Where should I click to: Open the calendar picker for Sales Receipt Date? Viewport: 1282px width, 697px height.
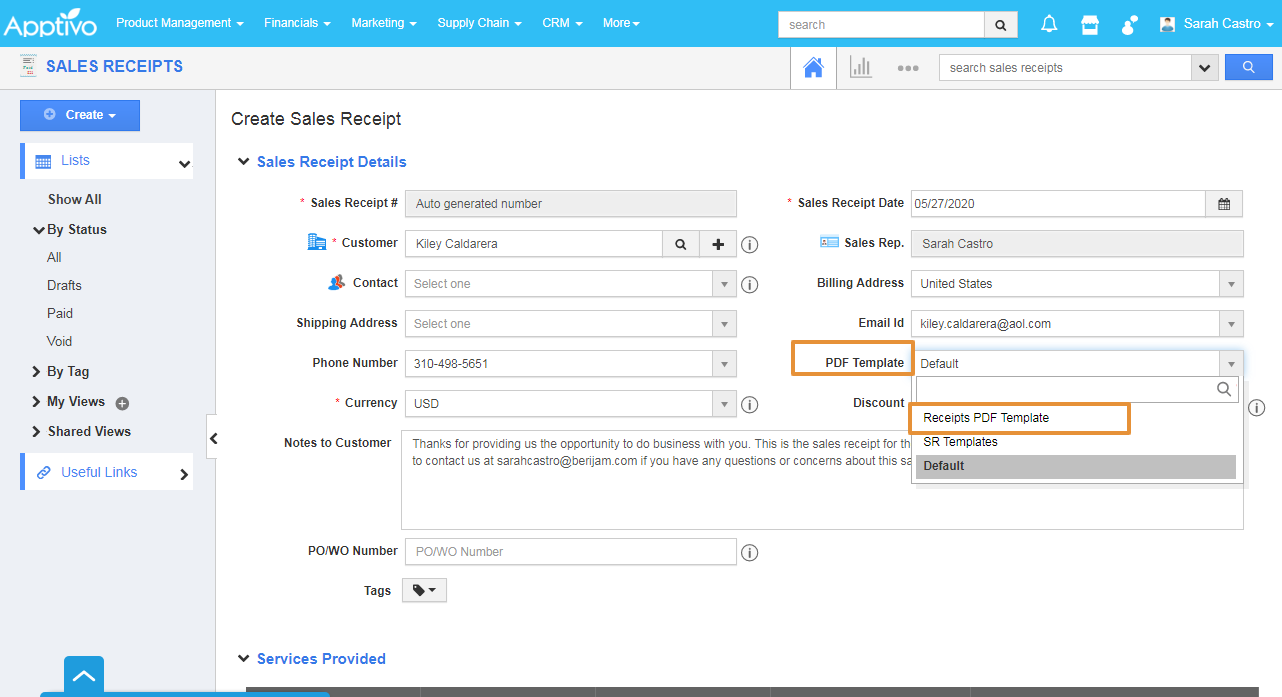pos(1224,203)
